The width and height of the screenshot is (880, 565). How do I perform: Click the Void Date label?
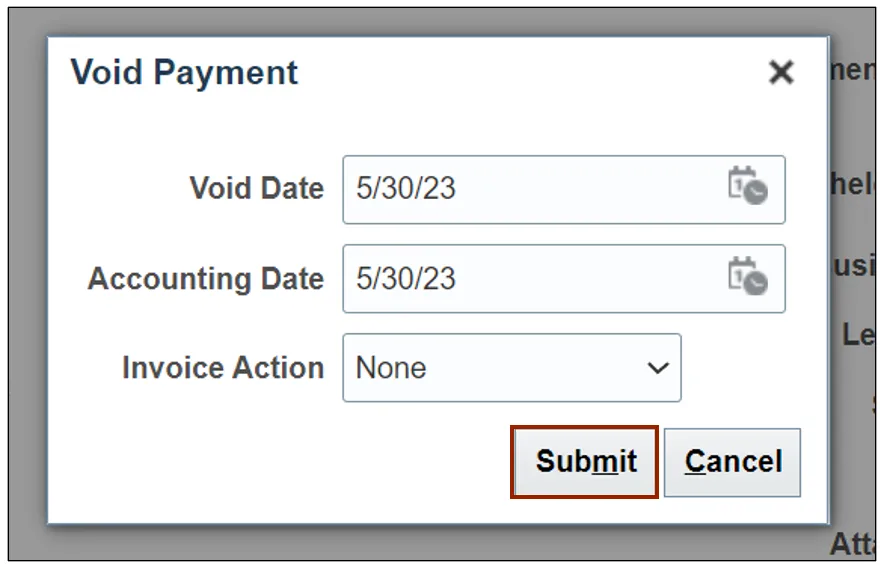(x=256, y=188)
